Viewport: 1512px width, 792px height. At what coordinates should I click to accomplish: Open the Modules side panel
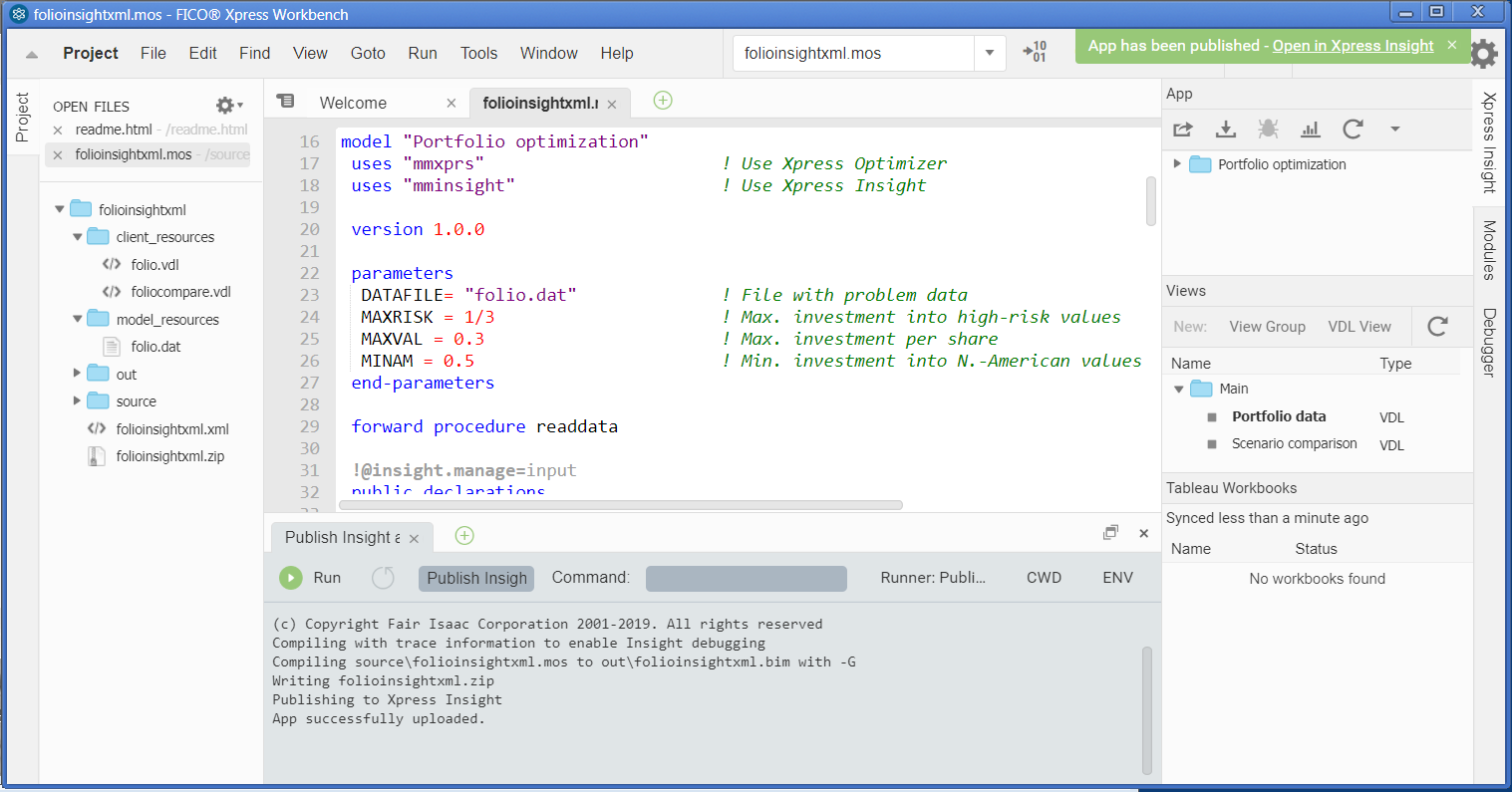pyautogui.click(x=1489, y=249)
